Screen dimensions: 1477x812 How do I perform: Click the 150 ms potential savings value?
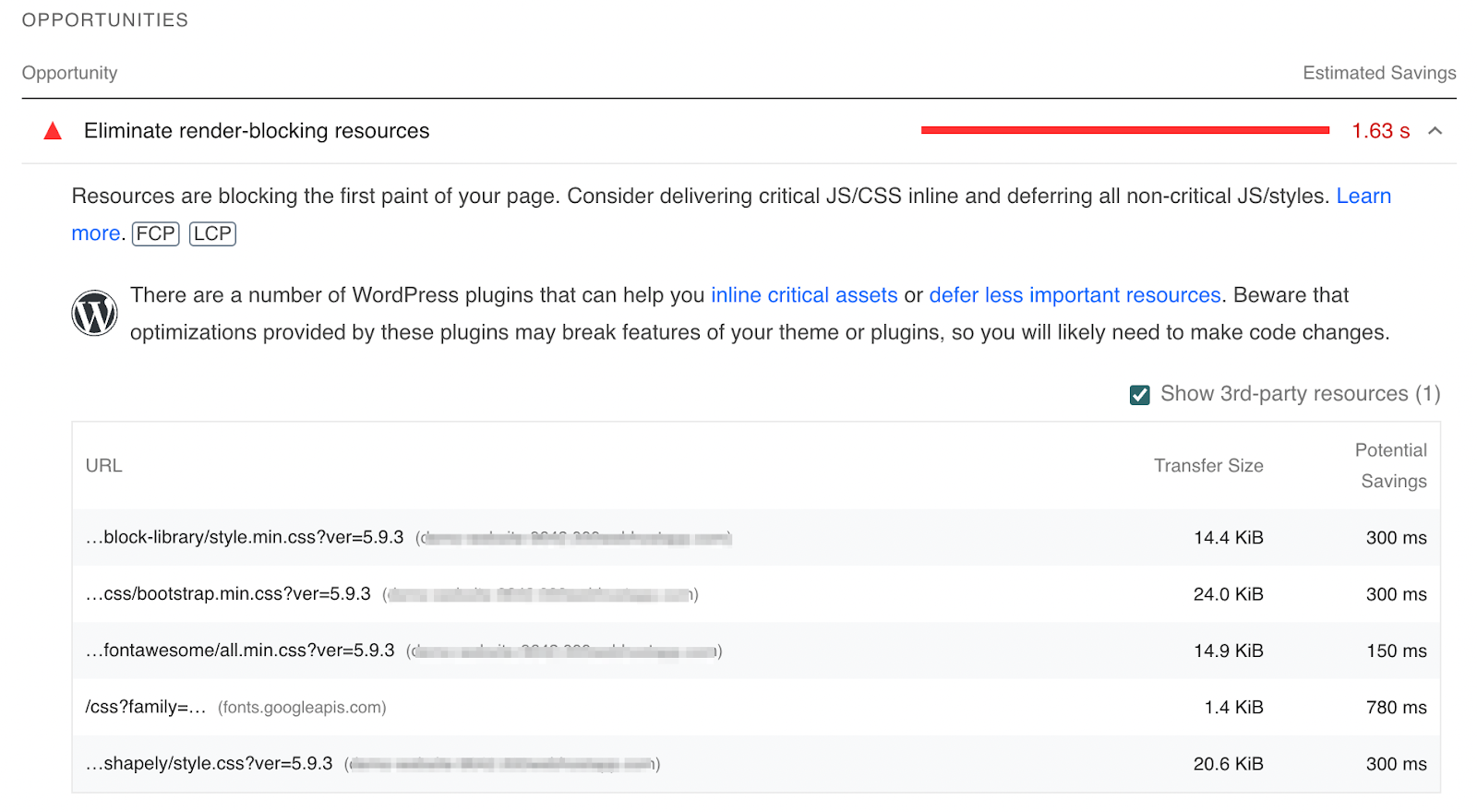click(1397, 651)
